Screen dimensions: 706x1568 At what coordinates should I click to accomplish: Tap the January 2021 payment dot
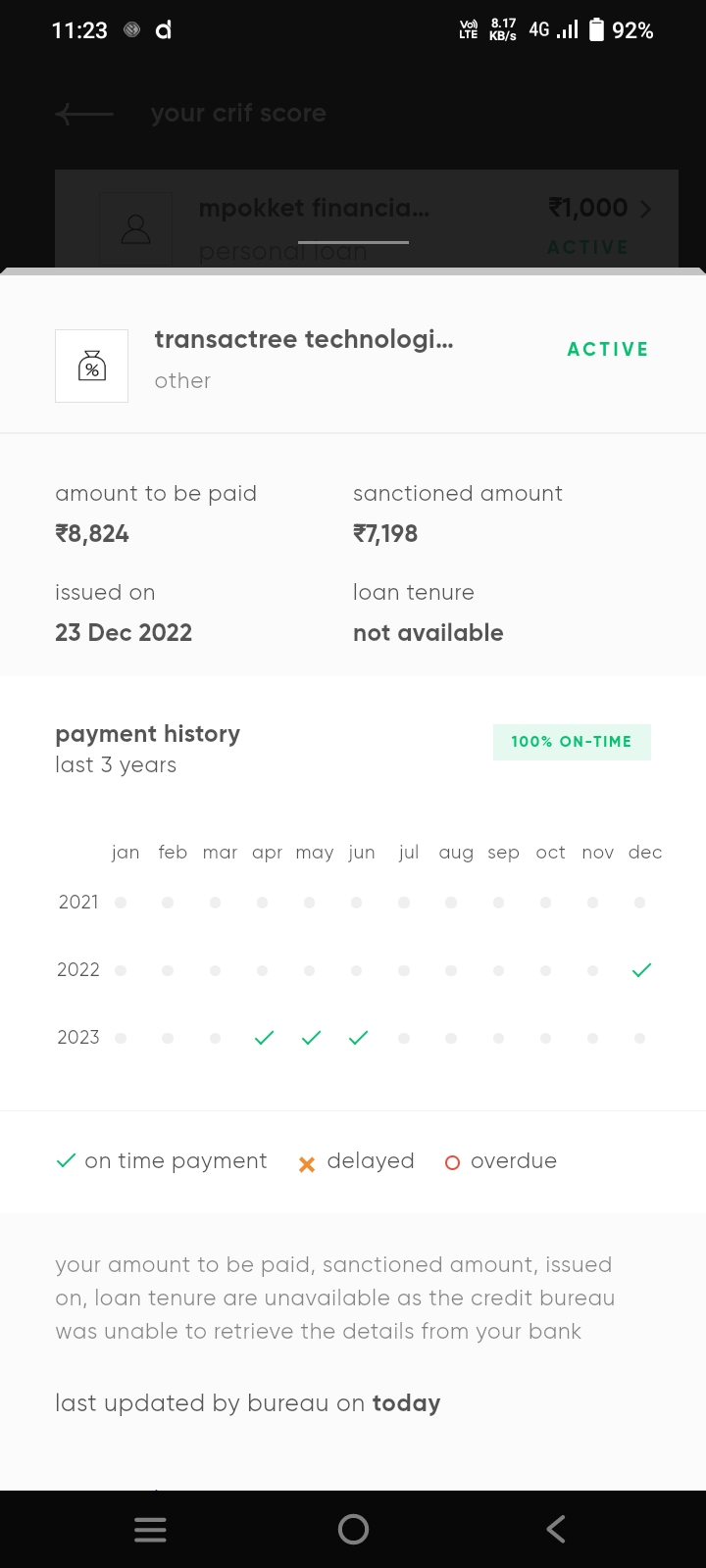click(x=121, y=903)
